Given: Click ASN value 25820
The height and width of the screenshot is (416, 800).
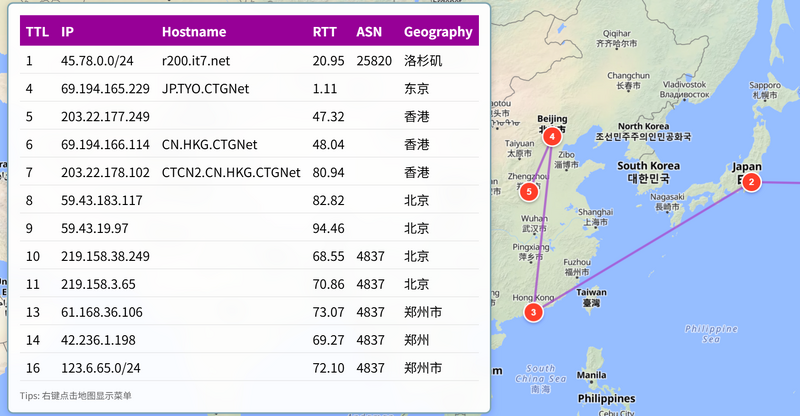Looking at the screenshot, I should (x=374, y=61).
